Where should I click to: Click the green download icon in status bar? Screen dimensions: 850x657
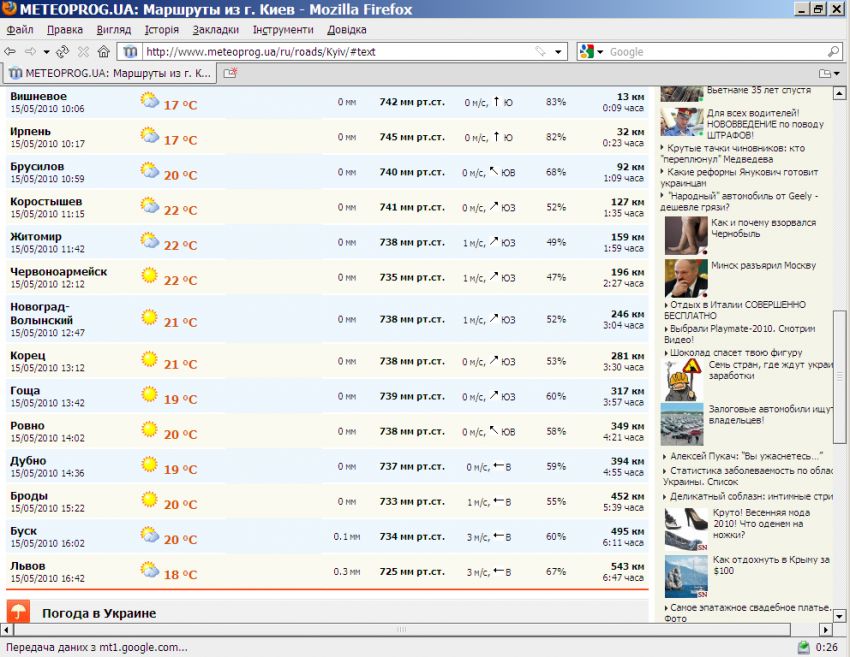click(803, 647)
